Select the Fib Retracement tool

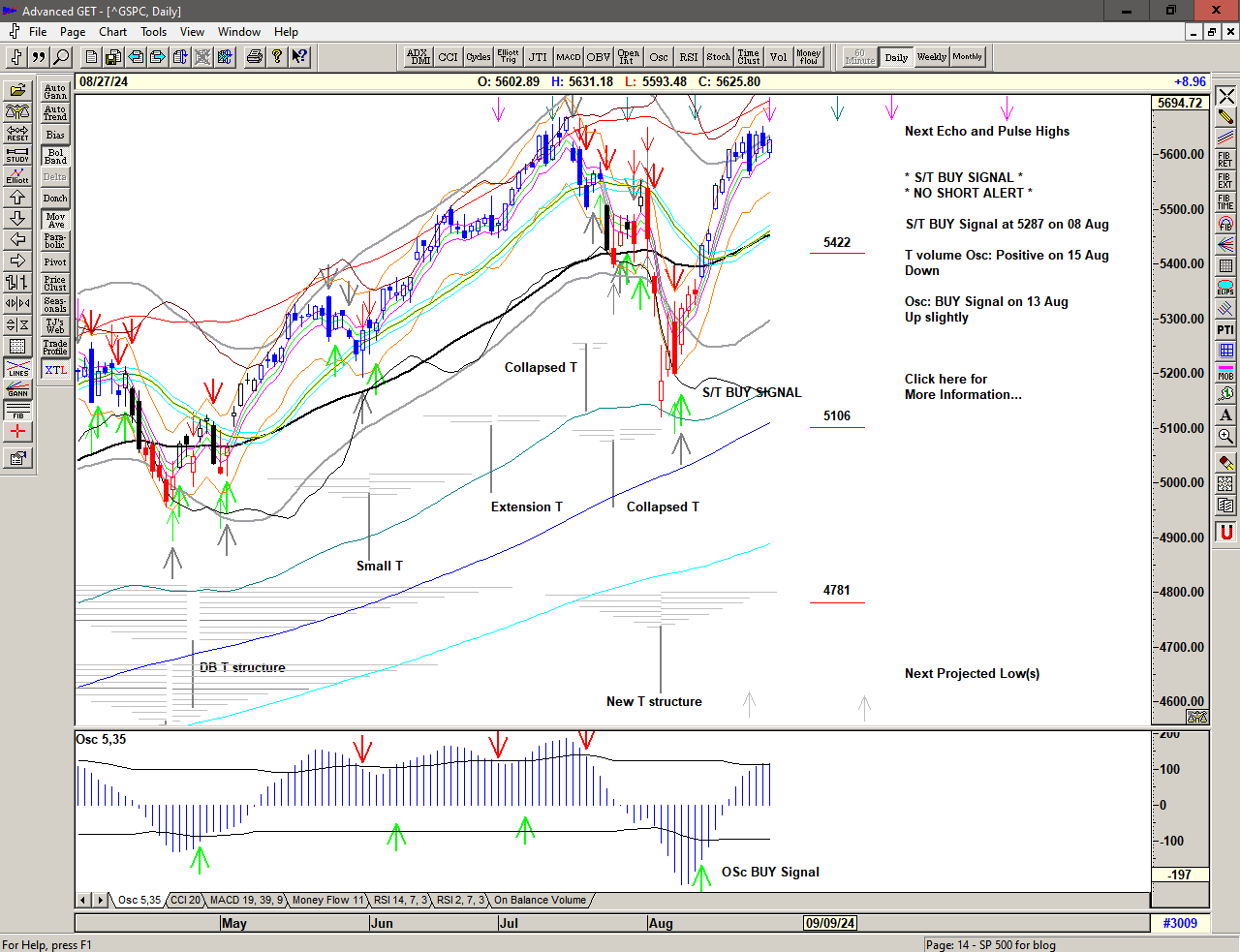tap(1225, 159)
